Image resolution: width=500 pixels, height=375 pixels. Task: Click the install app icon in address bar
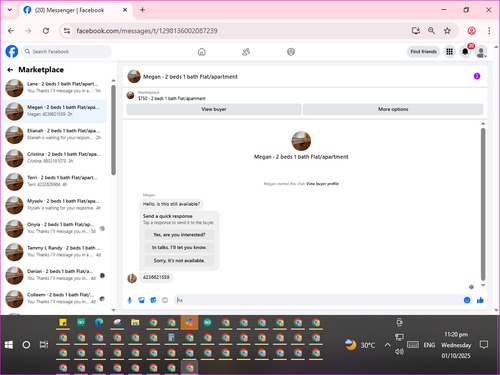(x=416, y=31)
